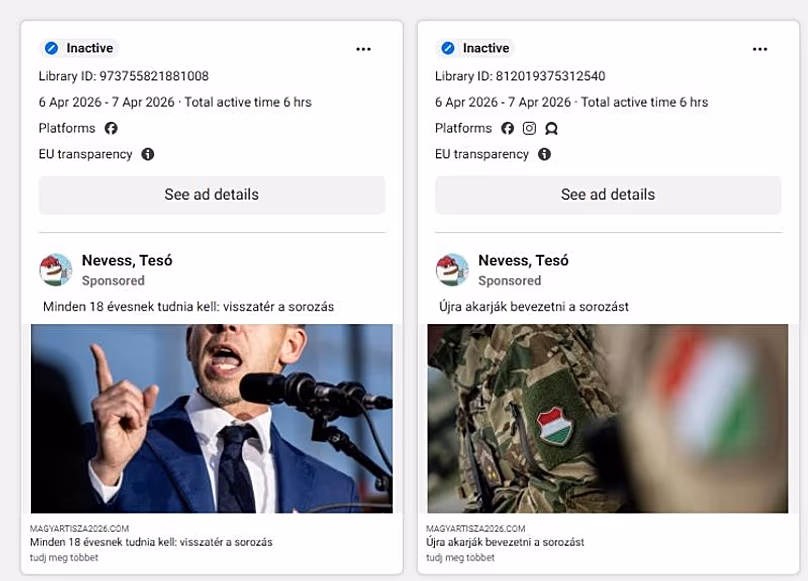Click the Instagram platform icon on the right ad

(x=531, y=128)
